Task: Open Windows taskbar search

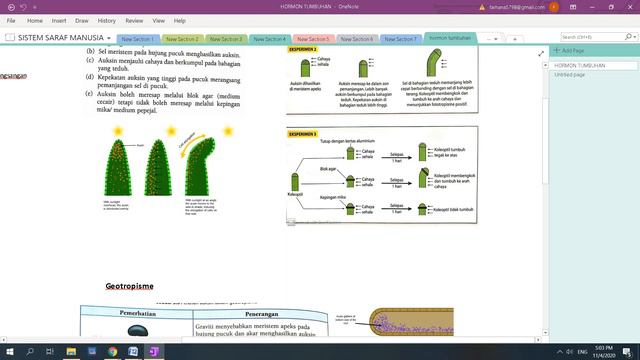Action: pos(30,351)
